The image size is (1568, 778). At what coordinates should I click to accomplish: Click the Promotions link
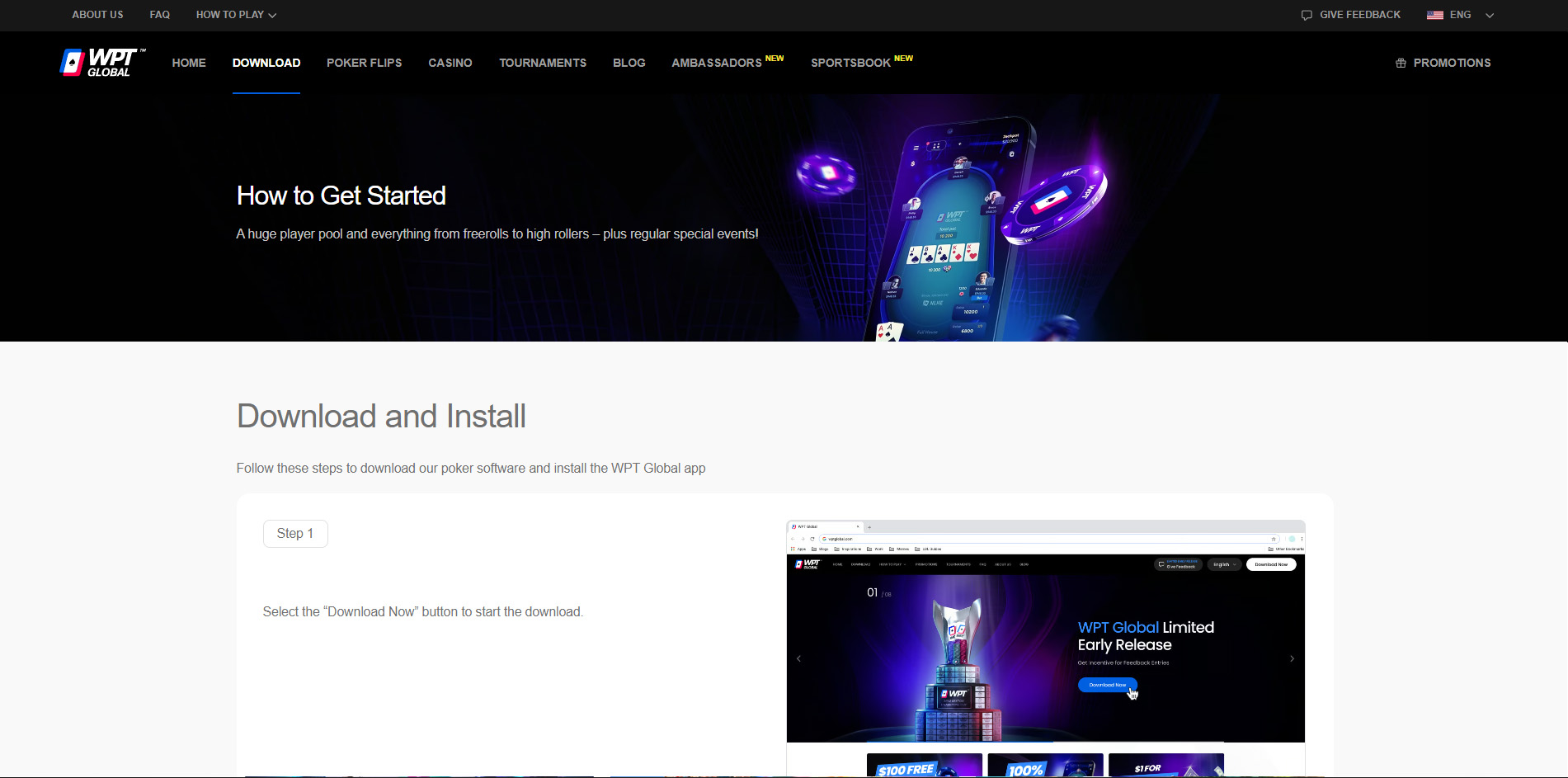(1452, 63)
